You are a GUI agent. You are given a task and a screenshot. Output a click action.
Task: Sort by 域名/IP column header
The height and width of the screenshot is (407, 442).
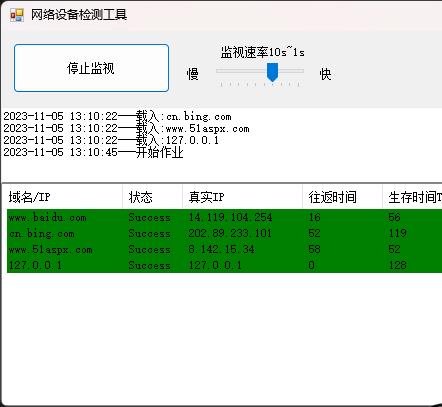pos(62,197)
